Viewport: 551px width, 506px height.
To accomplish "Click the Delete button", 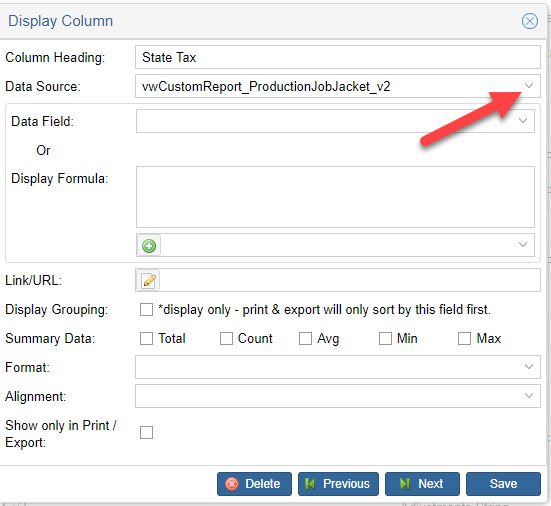I will pos(254,484).
